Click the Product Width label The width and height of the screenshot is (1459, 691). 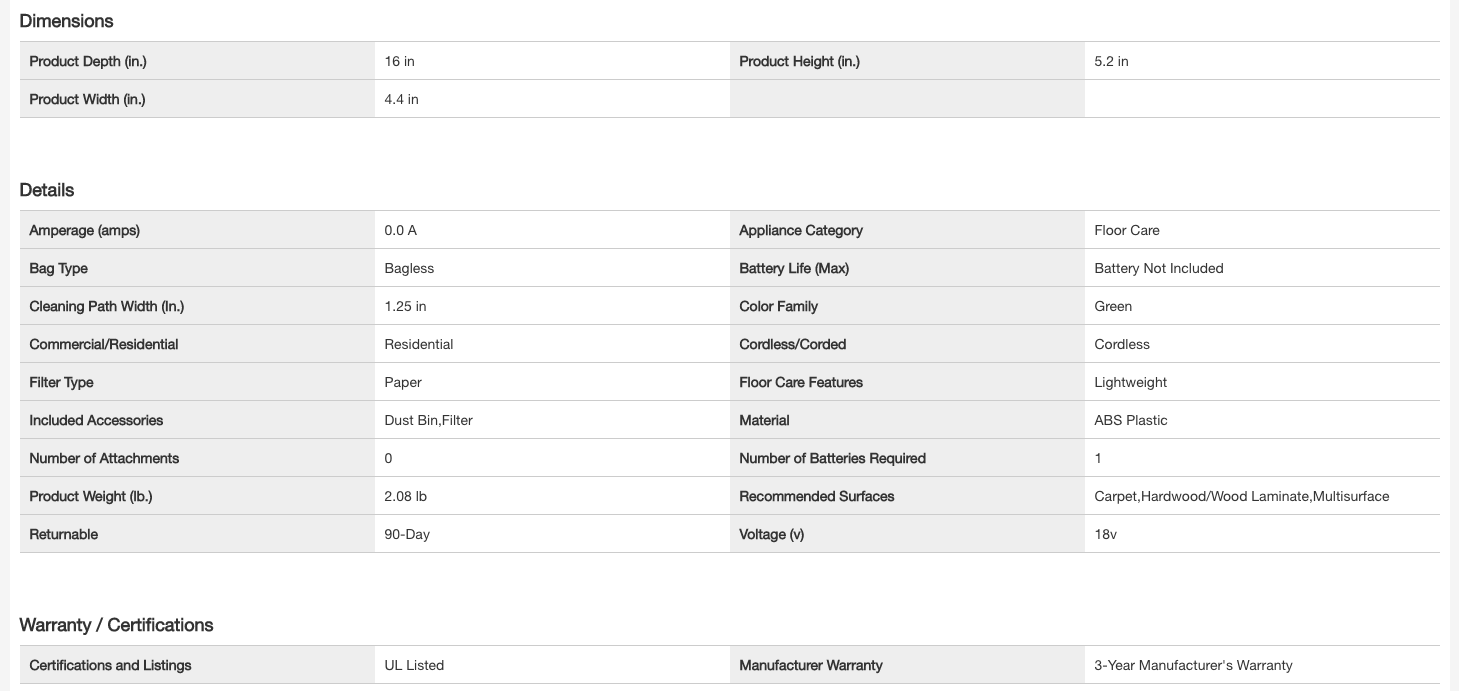click(x=87, y=99)
